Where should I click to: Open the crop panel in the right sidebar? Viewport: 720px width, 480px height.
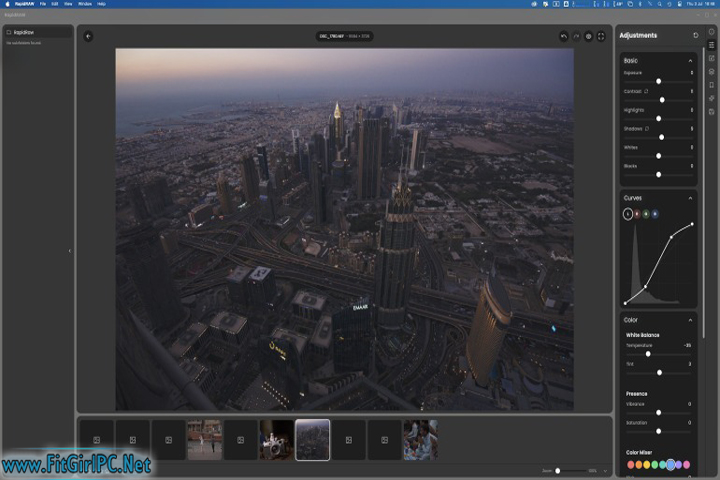(711, 58)
